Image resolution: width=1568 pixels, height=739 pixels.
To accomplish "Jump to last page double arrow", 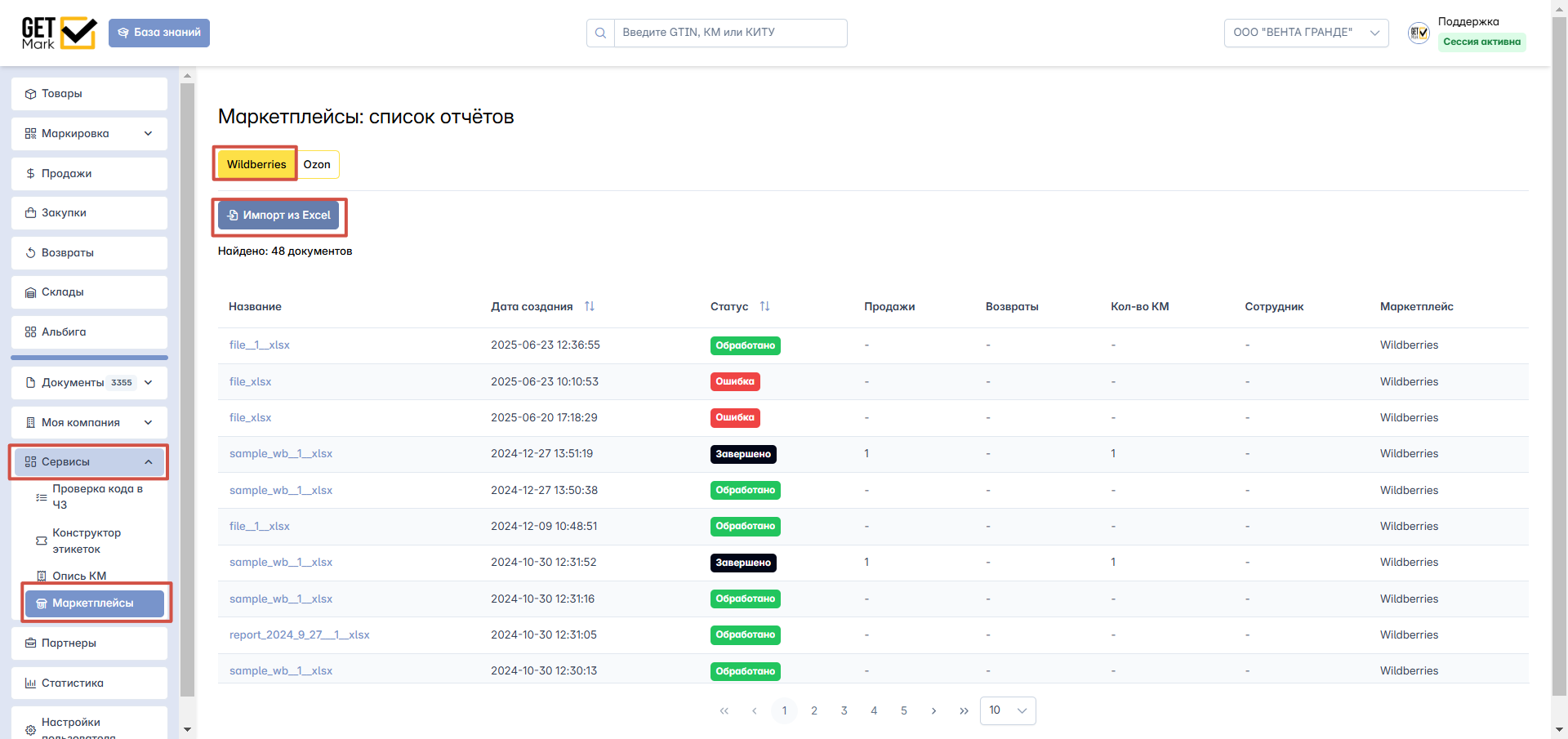I will [x=964, y=710].
